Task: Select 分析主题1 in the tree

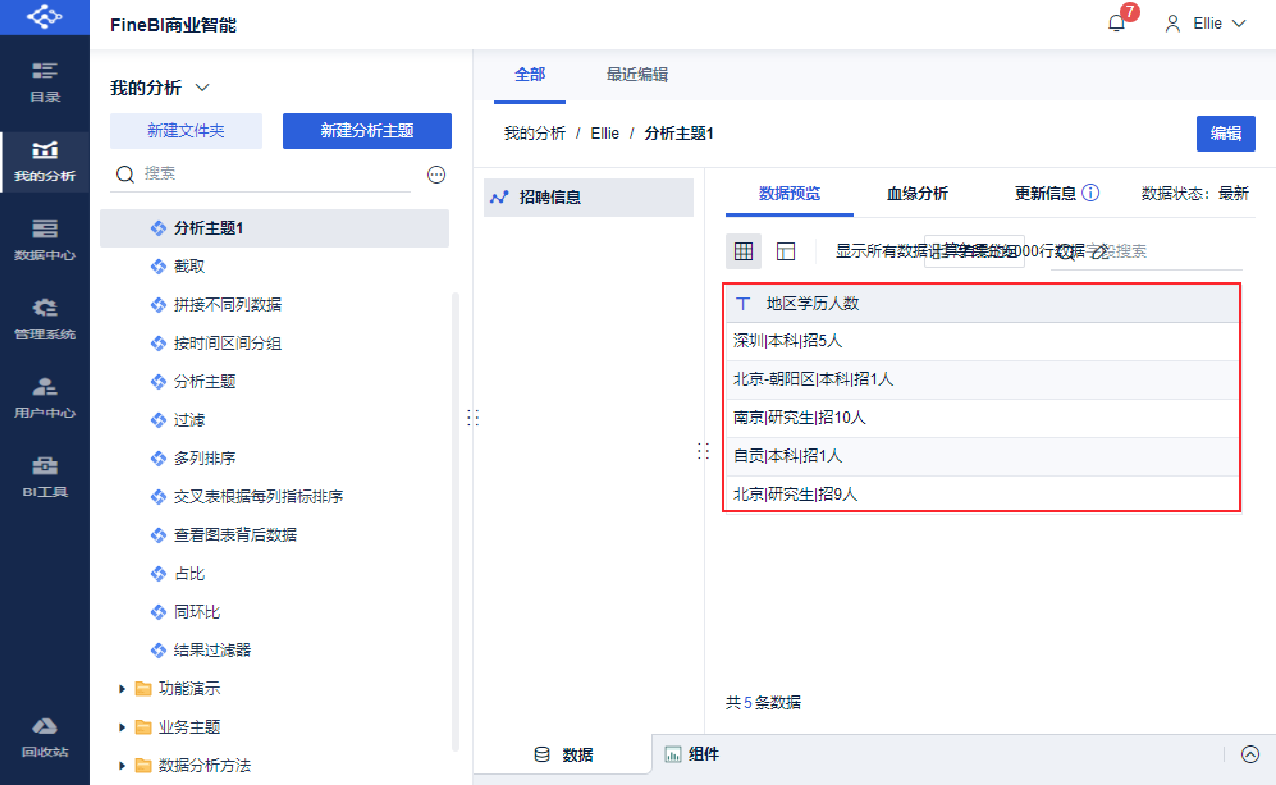Action: click(x=274, y=228)
